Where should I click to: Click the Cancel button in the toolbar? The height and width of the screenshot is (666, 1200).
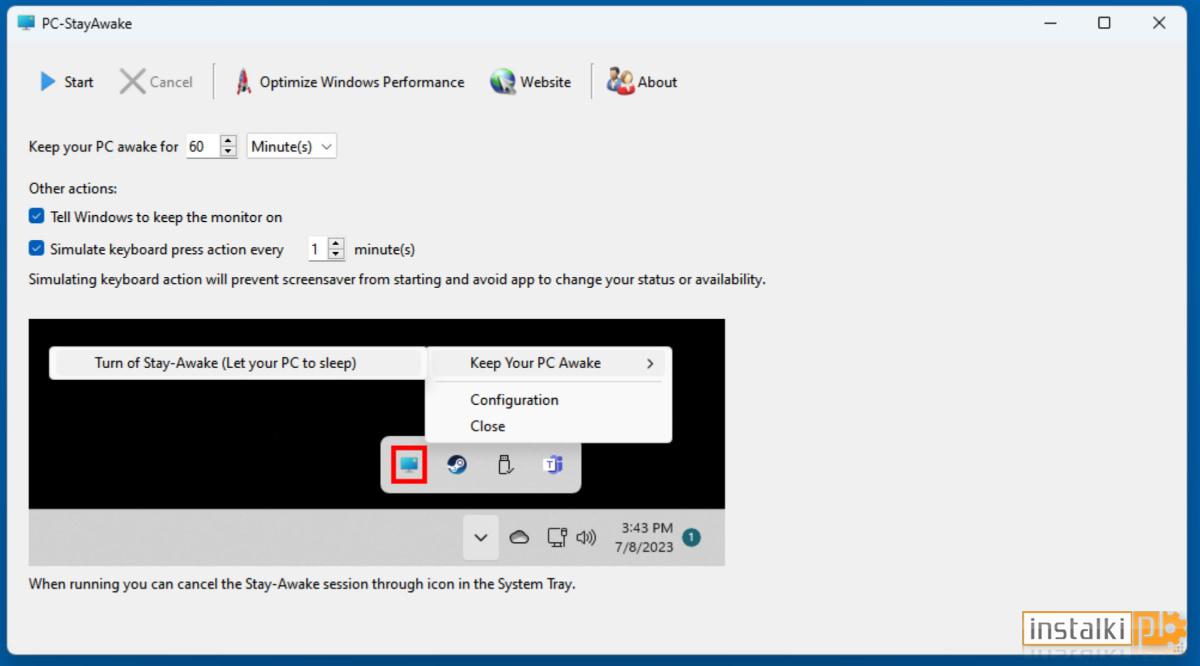tap(156, 82)
